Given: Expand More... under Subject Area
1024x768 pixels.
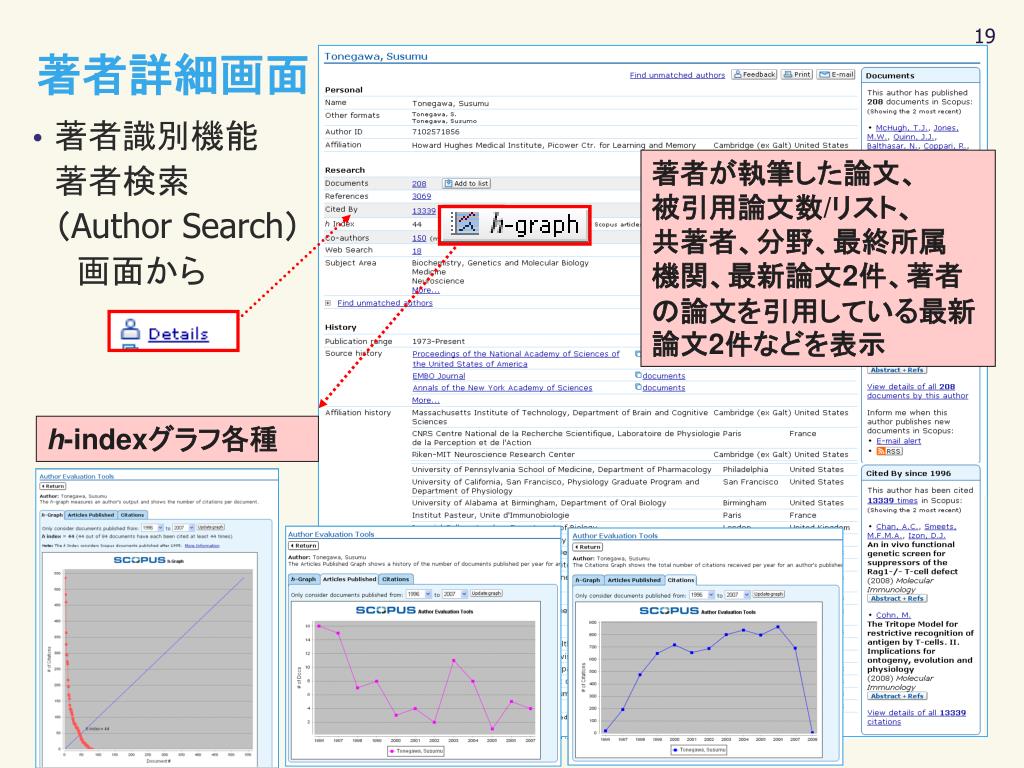Looking at the screenshot, I should (425, 290).
